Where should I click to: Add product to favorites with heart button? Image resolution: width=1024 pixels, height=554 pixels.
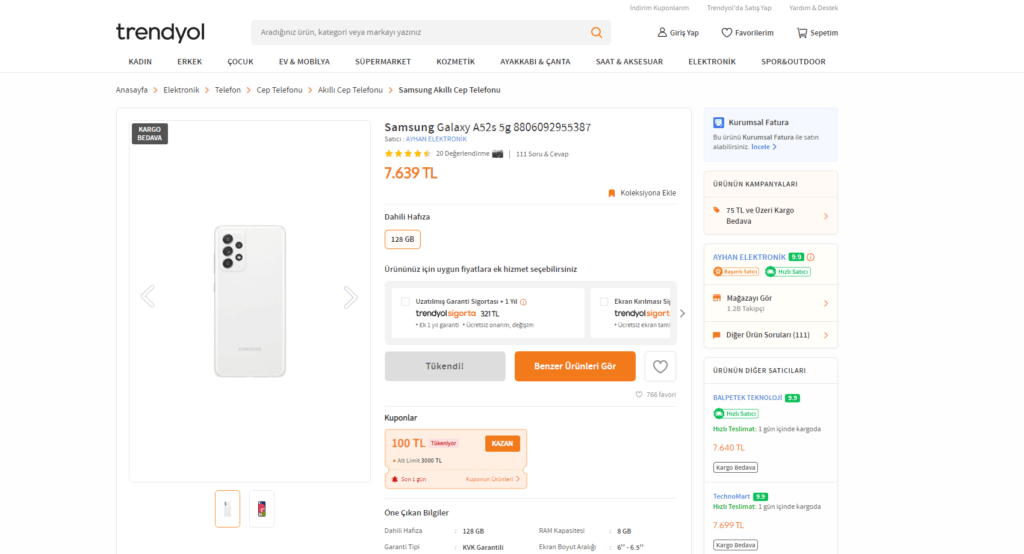(660, 366)
